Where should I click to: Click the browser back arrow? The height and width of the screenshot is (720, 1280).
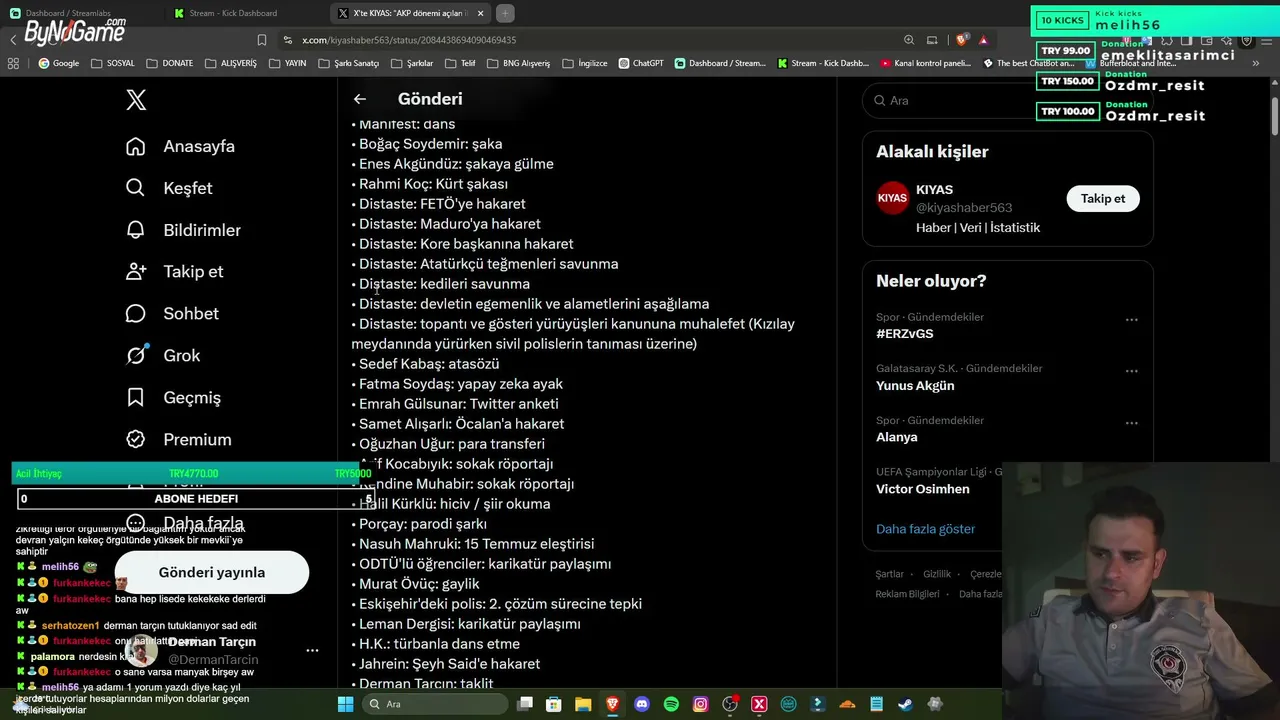click(13, 40)
